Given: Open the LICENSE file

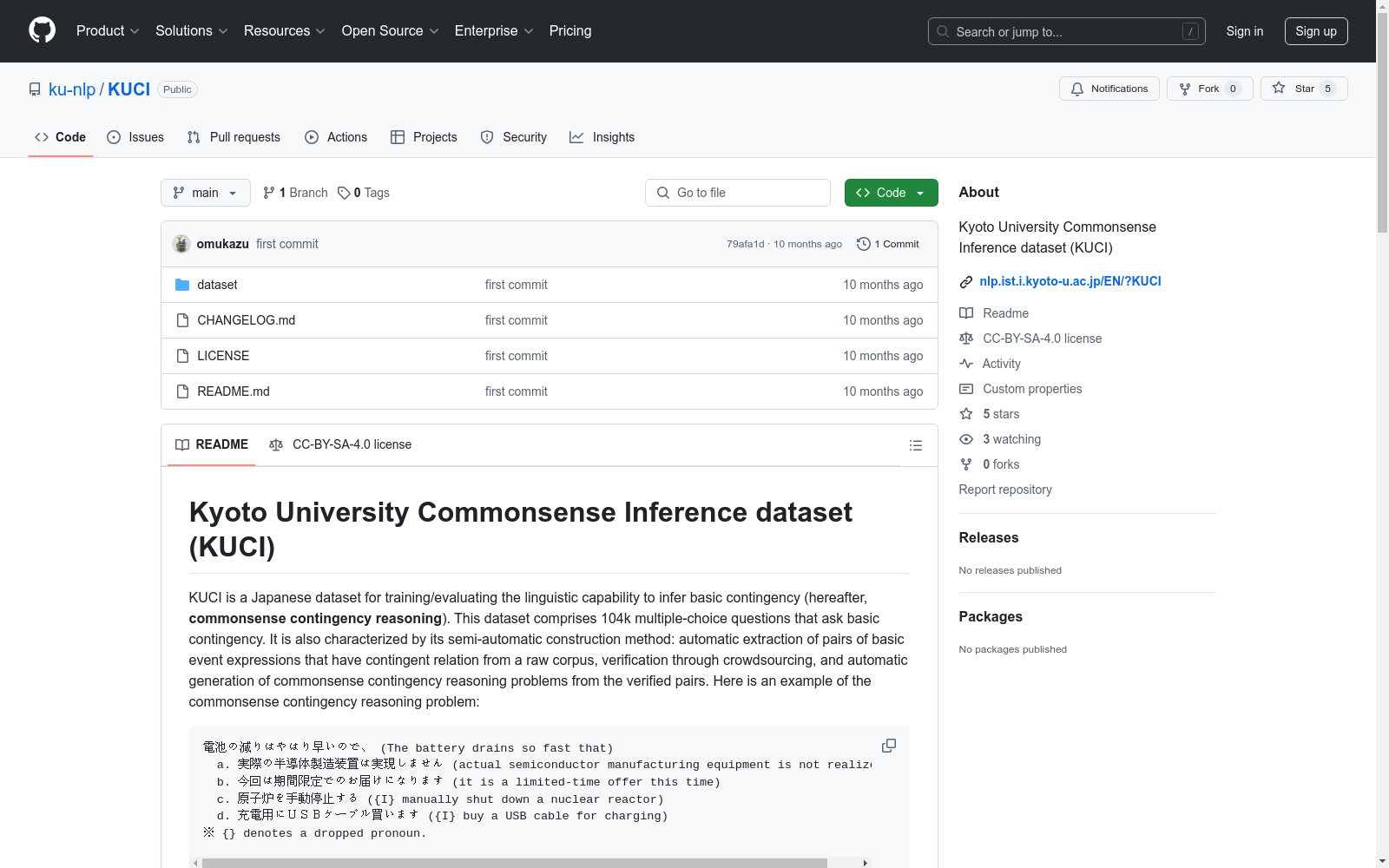Looking at the screenshot, I should coord(223,356).
